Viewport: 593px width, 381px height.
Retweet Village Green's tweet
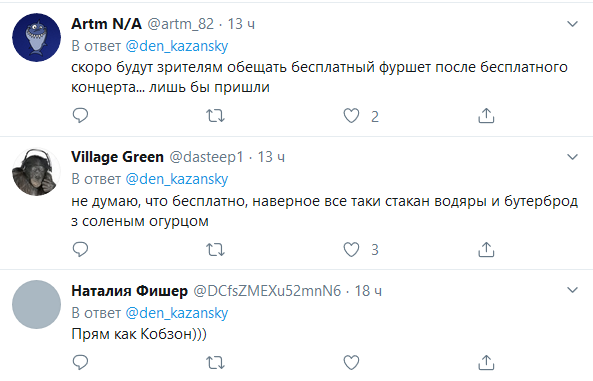coord(215,250)
